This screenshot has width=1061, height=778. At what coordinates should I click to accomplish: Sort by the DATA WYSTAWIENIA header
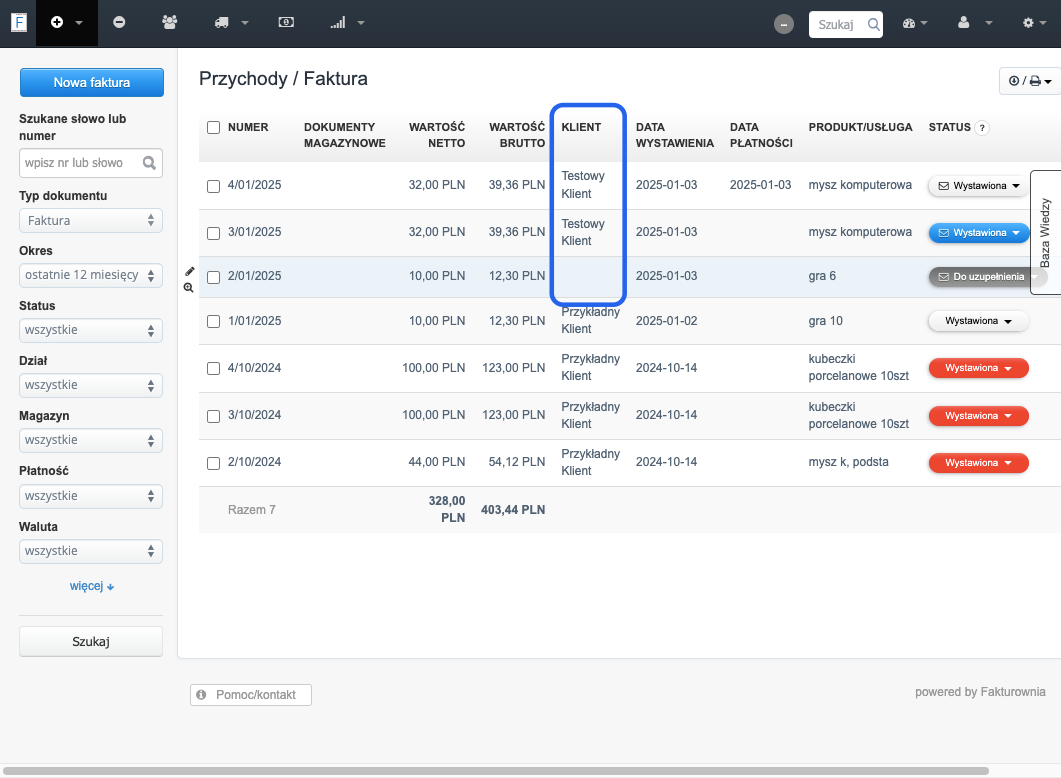[675, 135]
